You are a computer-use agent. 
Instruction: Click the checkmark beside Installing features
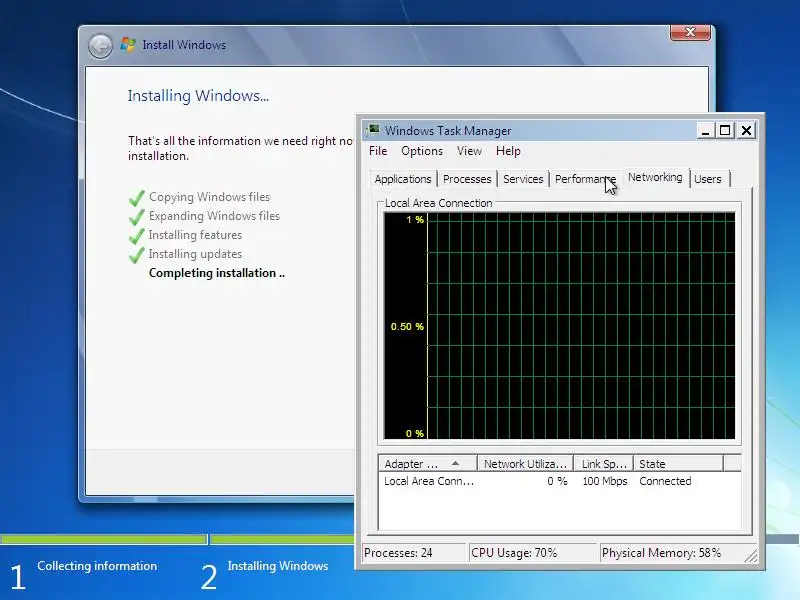[x=137, y=235]
